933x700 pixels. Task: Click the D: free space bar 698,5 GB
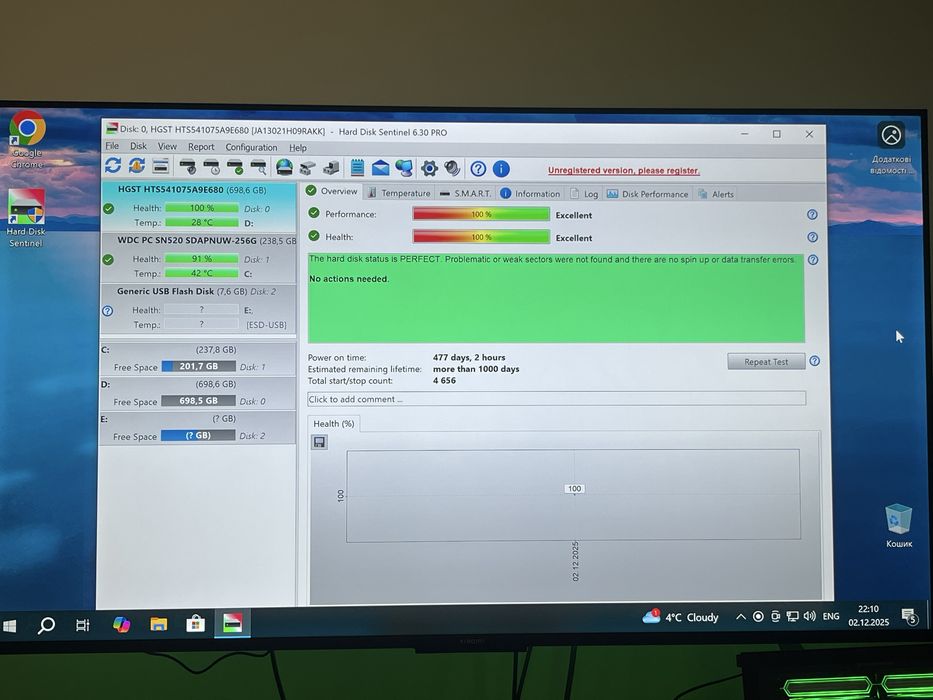pyautogui.click(x=199, y=401)
